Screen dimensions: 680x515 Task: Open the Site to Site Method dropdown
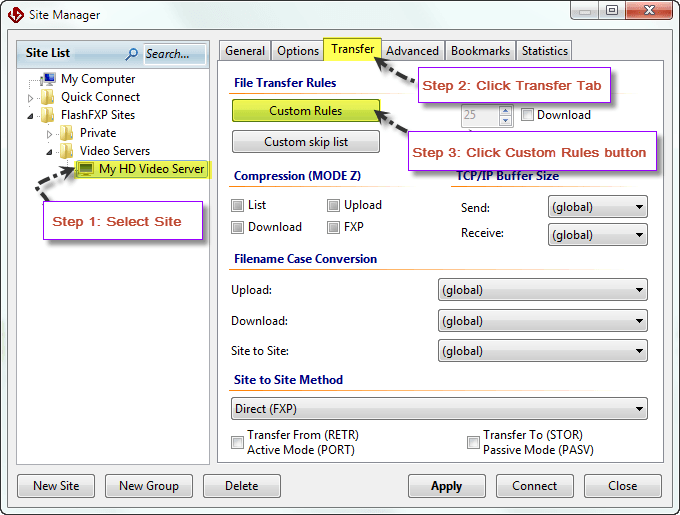(x=439, y=408)
